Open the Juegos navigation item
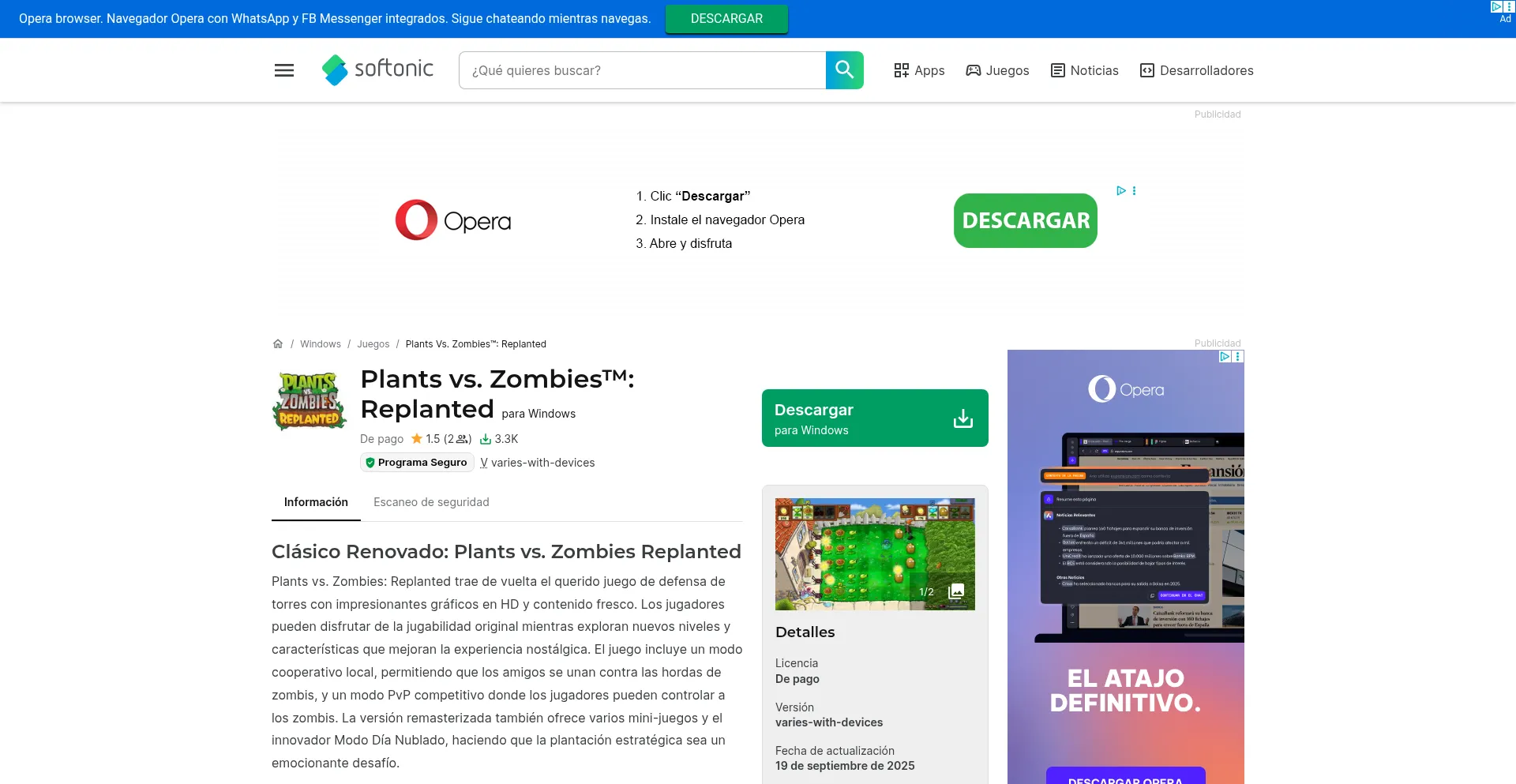Image resolution: width=1516 pixels, height=784 pixels. pyautogui.click(x=997, y=70)
